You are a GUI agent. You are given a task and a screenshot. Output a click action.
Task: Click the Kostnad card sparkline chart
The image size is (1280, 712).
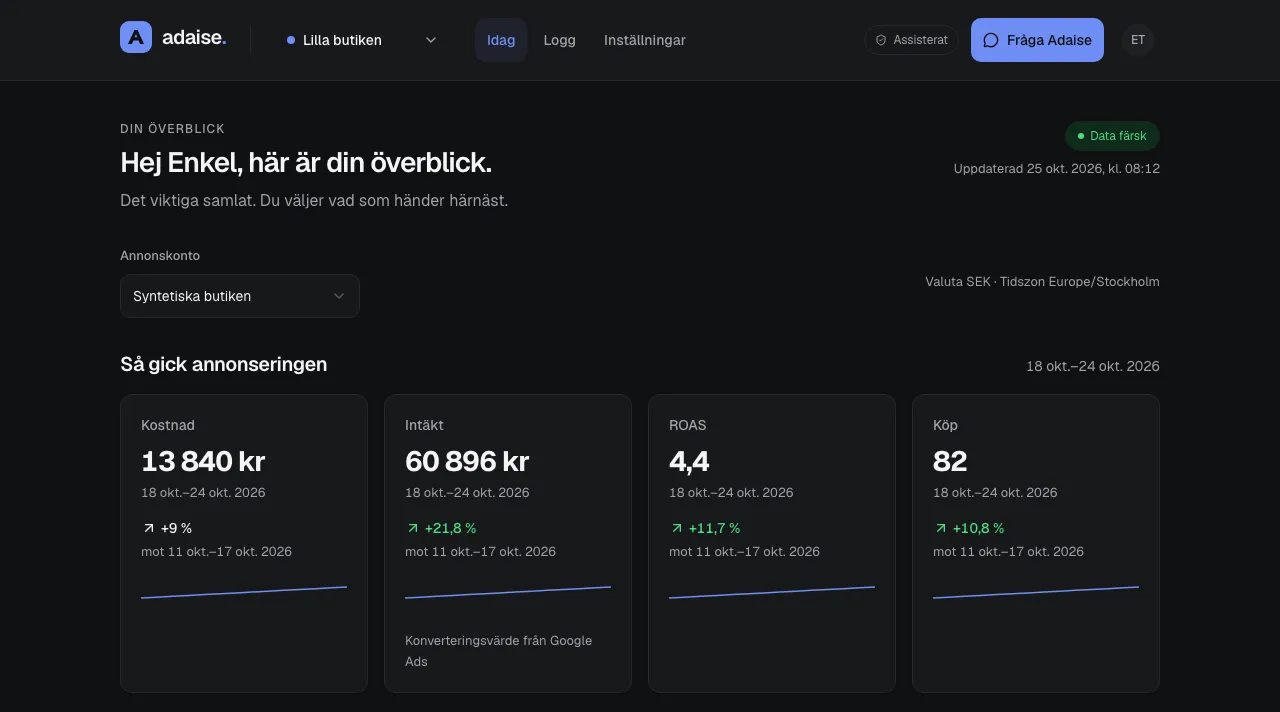click(x=244, y=592)
